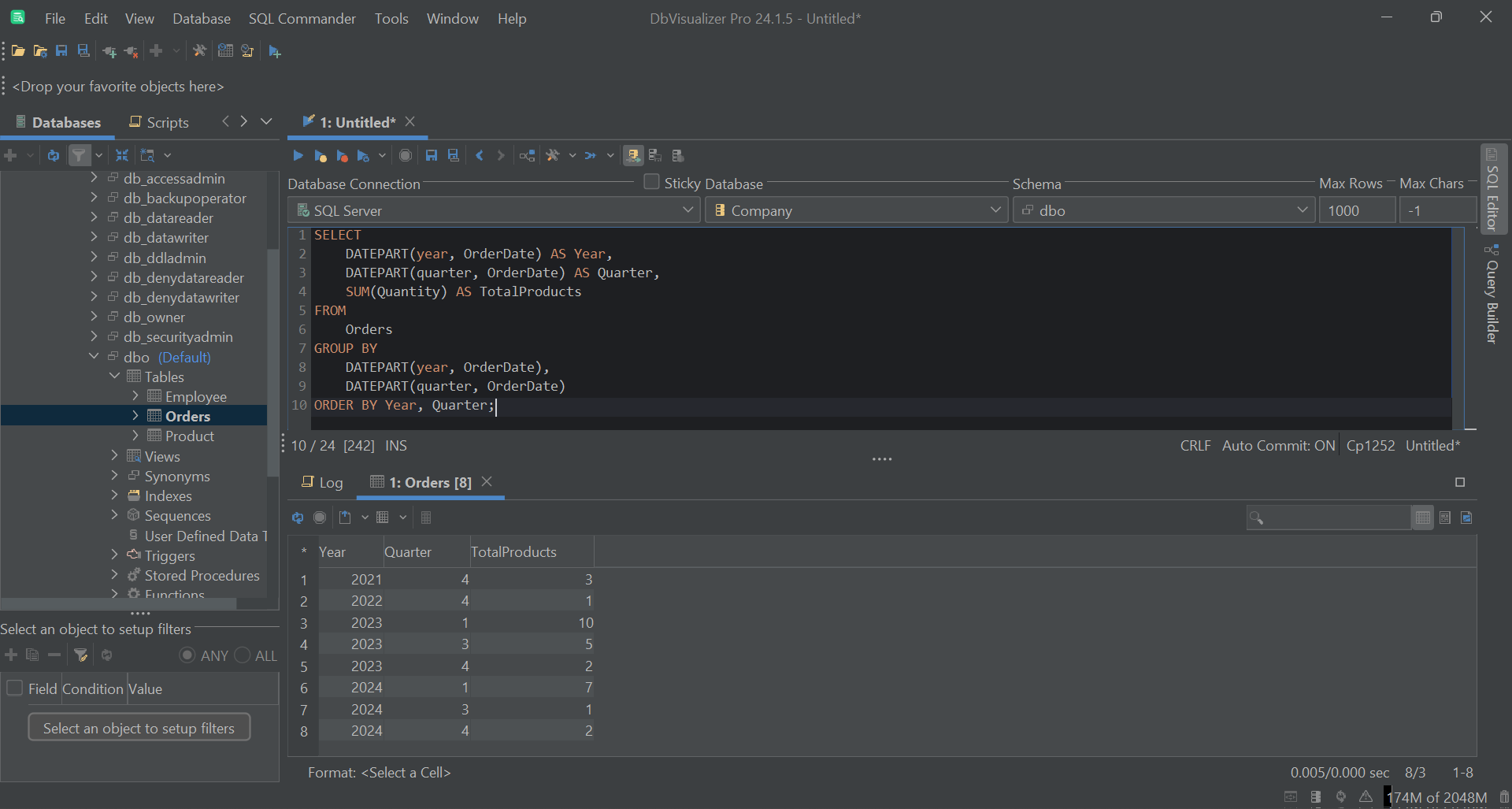Collapse the dbo schema node
This screenshot has height=809, width=1512.
[94, 356]
